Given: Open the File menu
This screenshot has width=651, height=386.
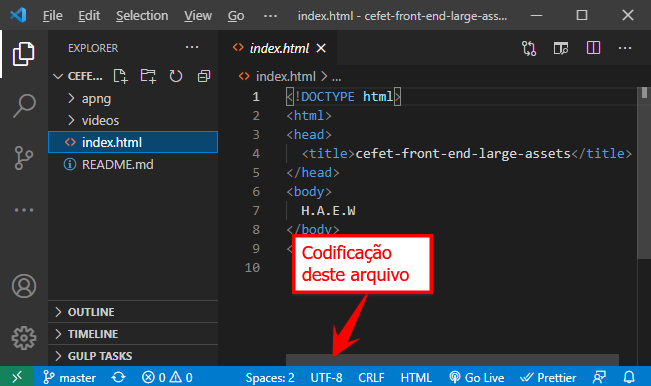Looking at the screenshot, I should coord(52,16).
